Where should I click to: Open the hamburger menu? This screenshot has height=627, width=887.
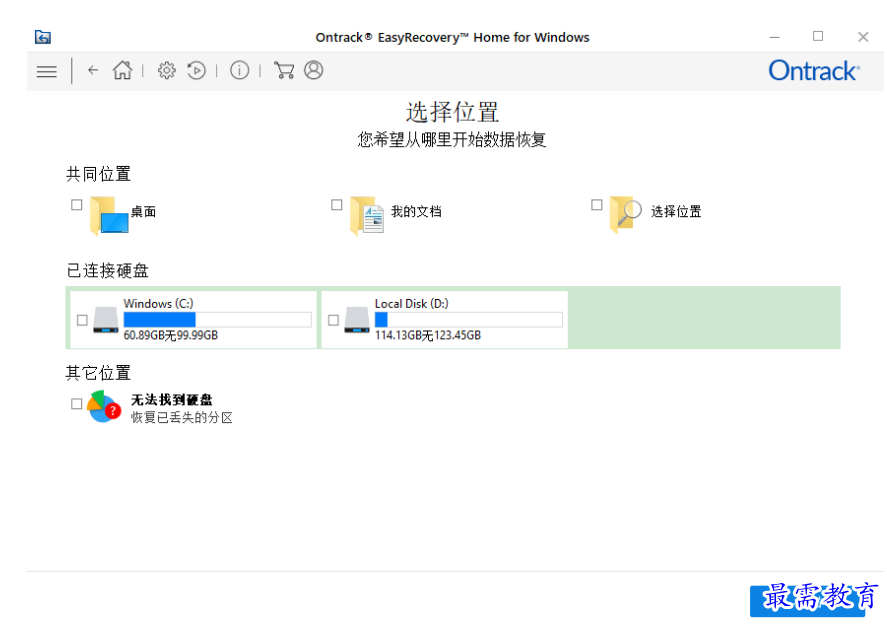(x=46, y=71)
